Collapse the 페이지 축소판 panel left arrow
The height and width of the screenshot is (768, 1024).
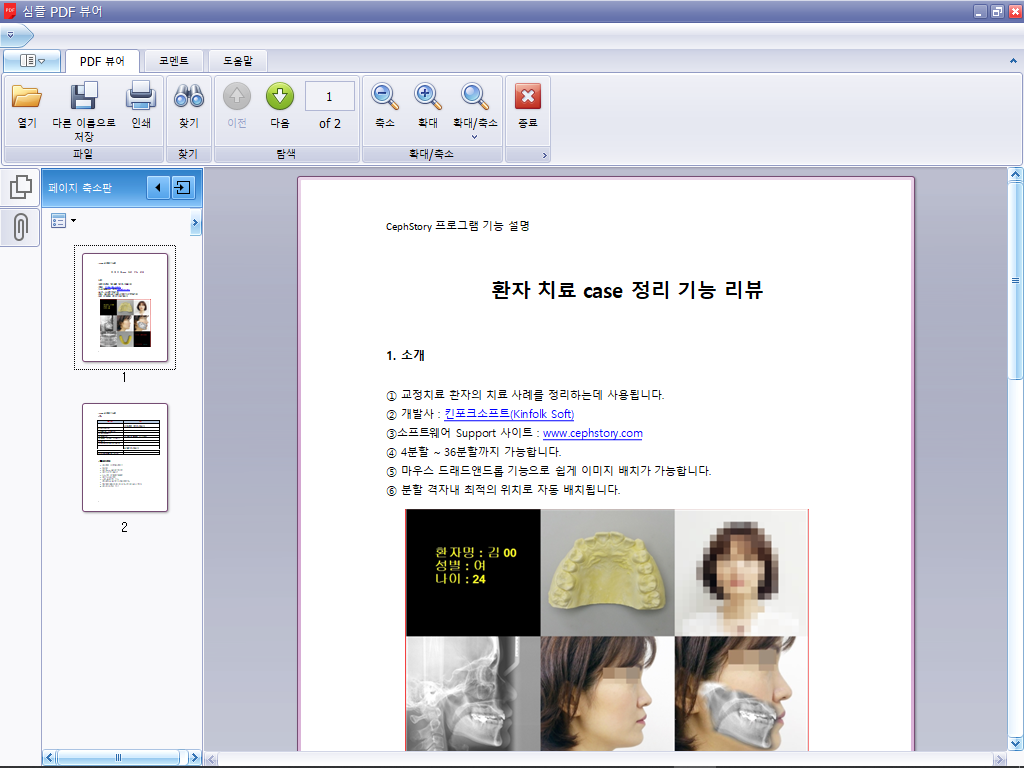[158, 187]
